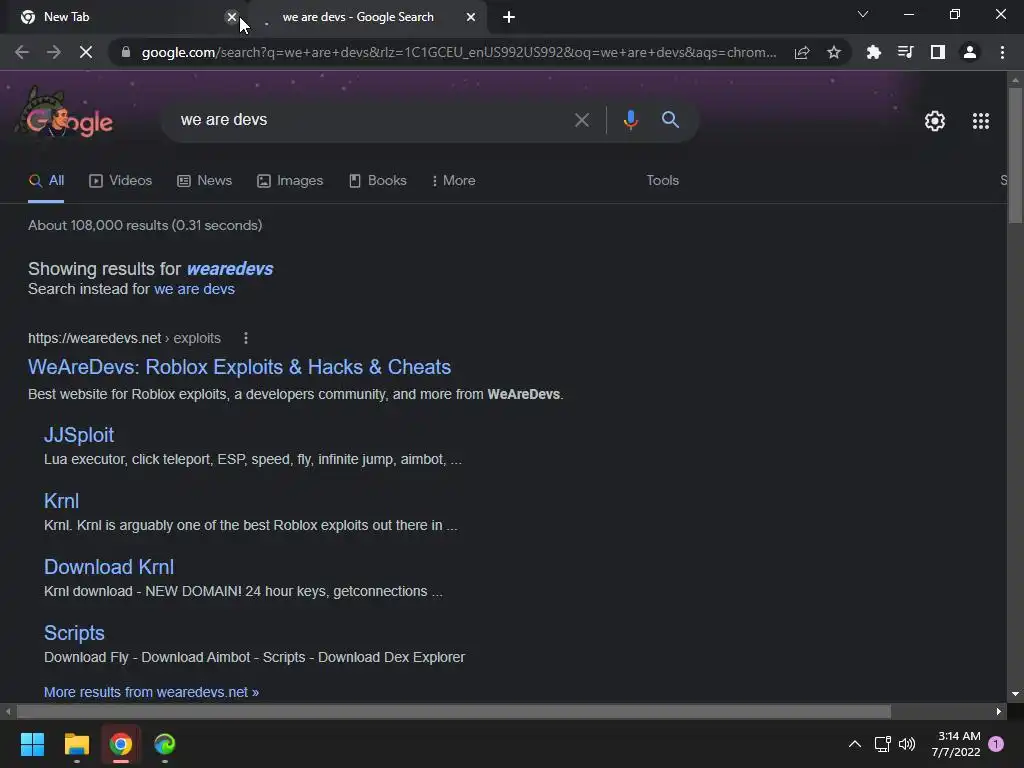Click the vertical scrollbar down arrow

coord(1015,694)
